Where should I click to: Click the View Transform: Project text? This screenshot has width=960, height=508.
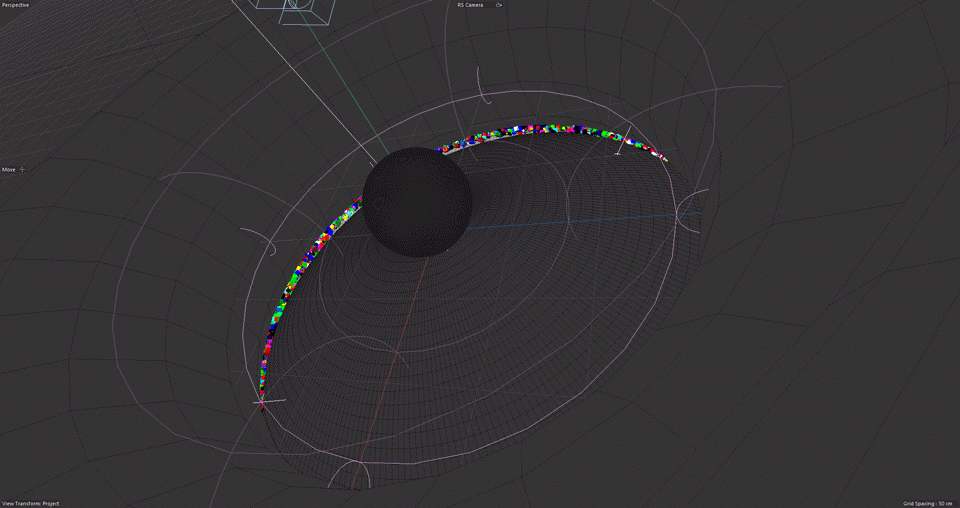(x=31, y=503)
